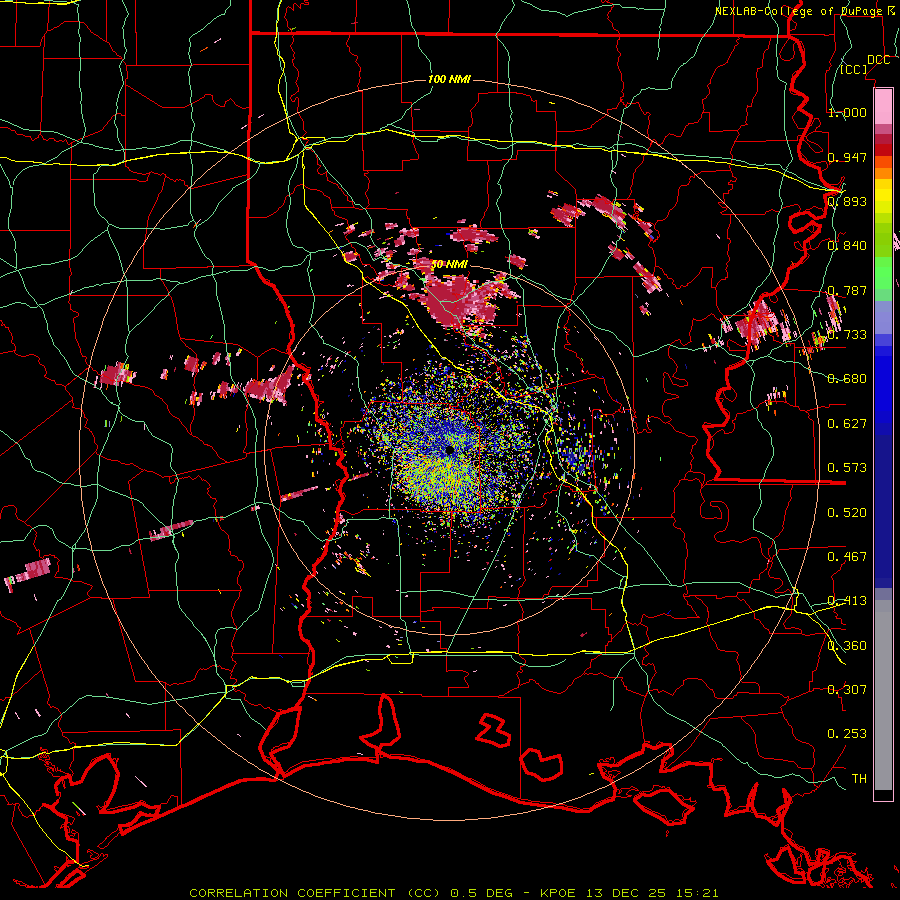900x900 pixels.
Task: Click the 100 NMI range ring label
Action: [x=449, y=79]
